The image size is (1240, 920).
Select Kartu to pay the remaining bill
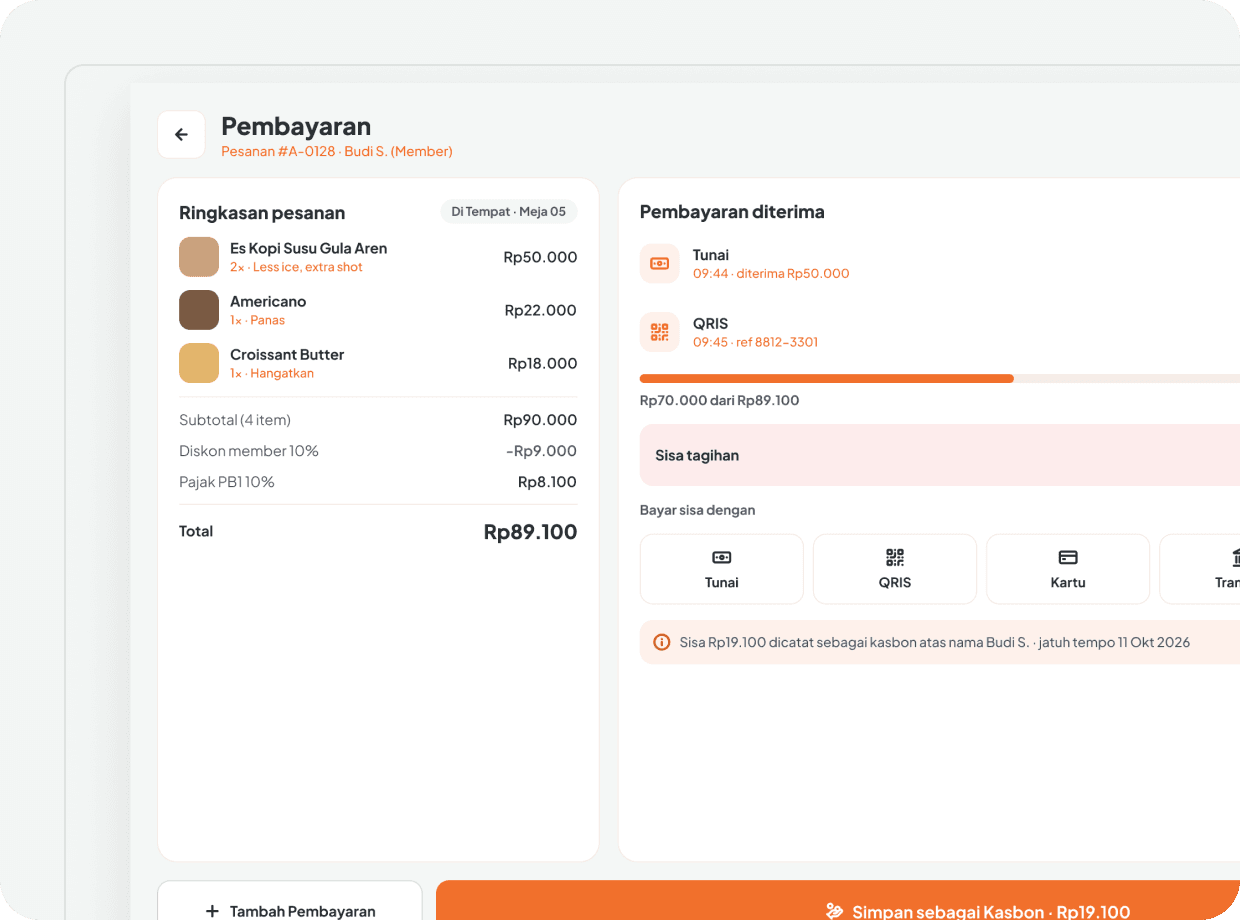pos(1068,569)
